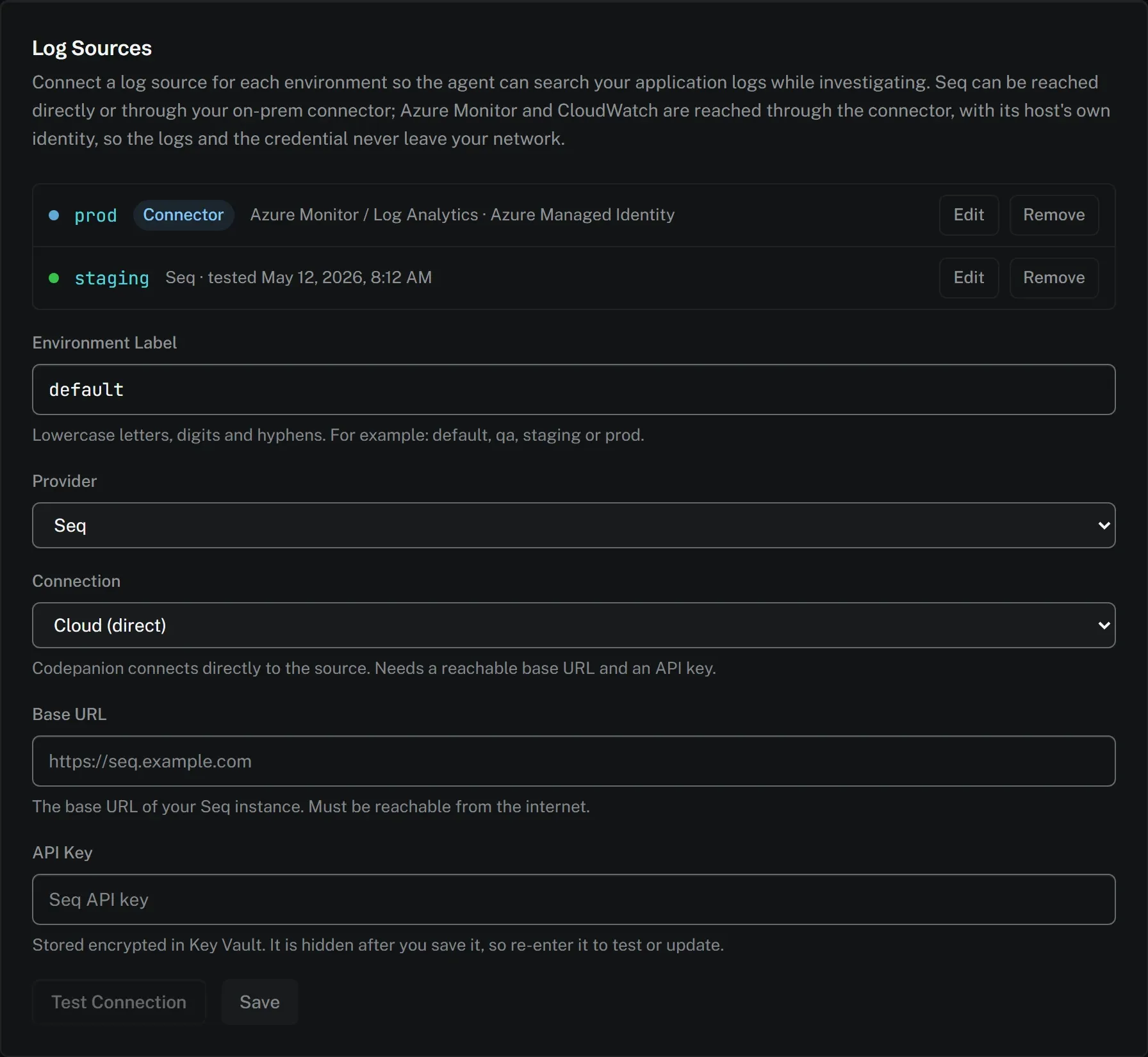Edit the prod log source
1148x1057 pixels.
pos(969,215)
